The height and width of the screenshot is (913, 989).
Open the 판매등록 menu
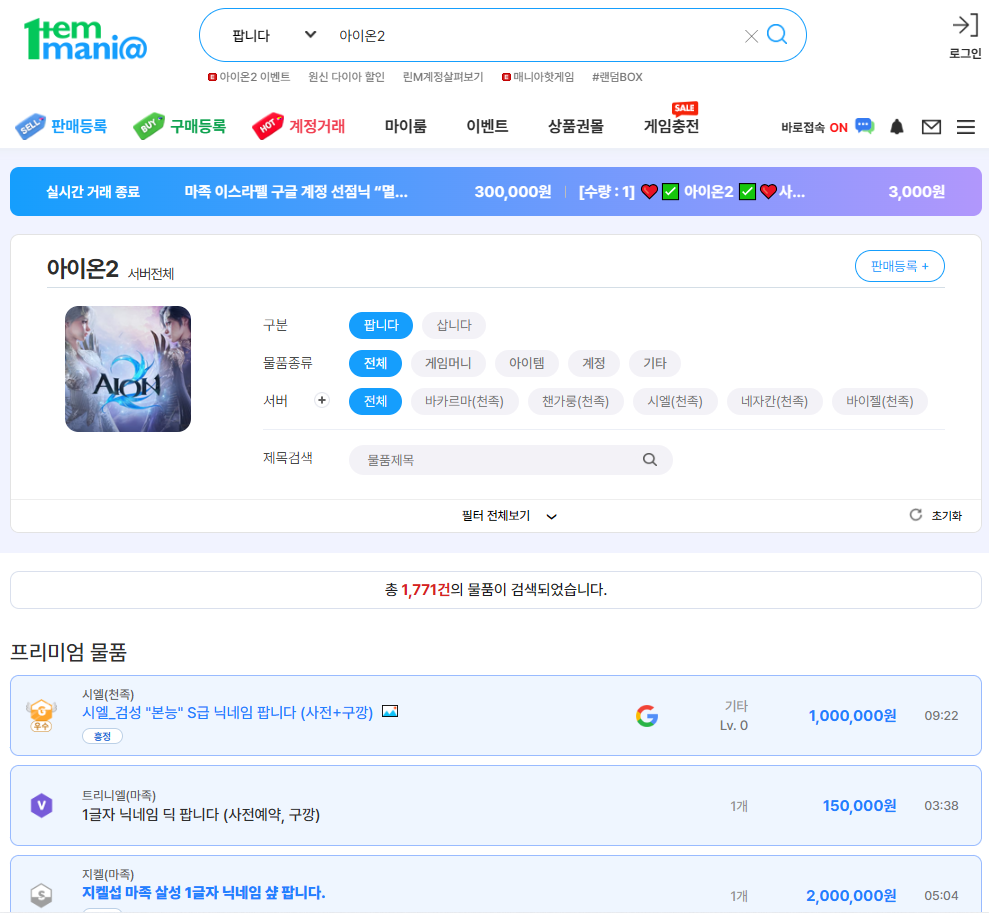pyautogui.click(x=79, y=126)
